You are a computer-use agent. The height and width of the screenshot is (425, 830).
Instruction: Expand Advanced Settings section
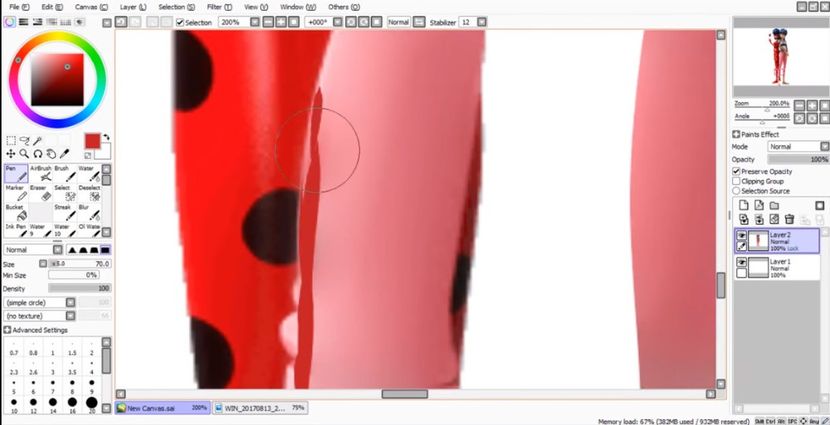tap(7, 330)
